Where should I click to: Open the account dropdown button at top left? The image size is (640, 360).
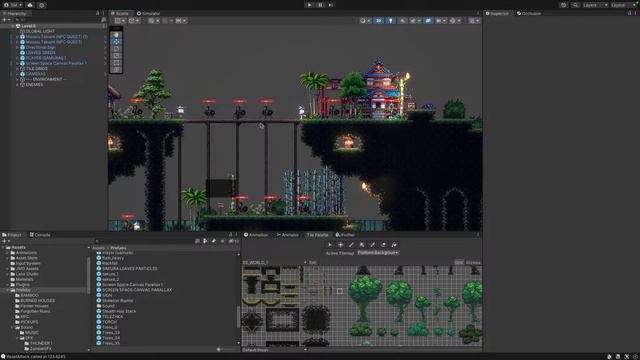tap(12, 5)
